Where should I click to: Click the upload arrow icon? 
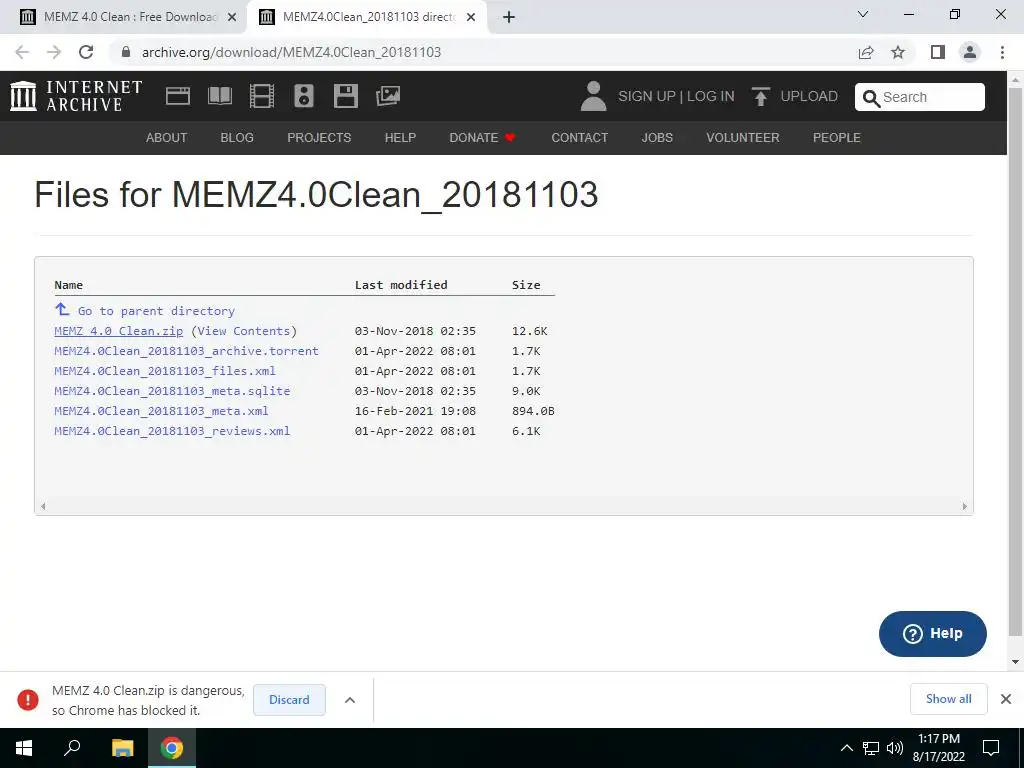pyautogui.click(x=760, y=96)
